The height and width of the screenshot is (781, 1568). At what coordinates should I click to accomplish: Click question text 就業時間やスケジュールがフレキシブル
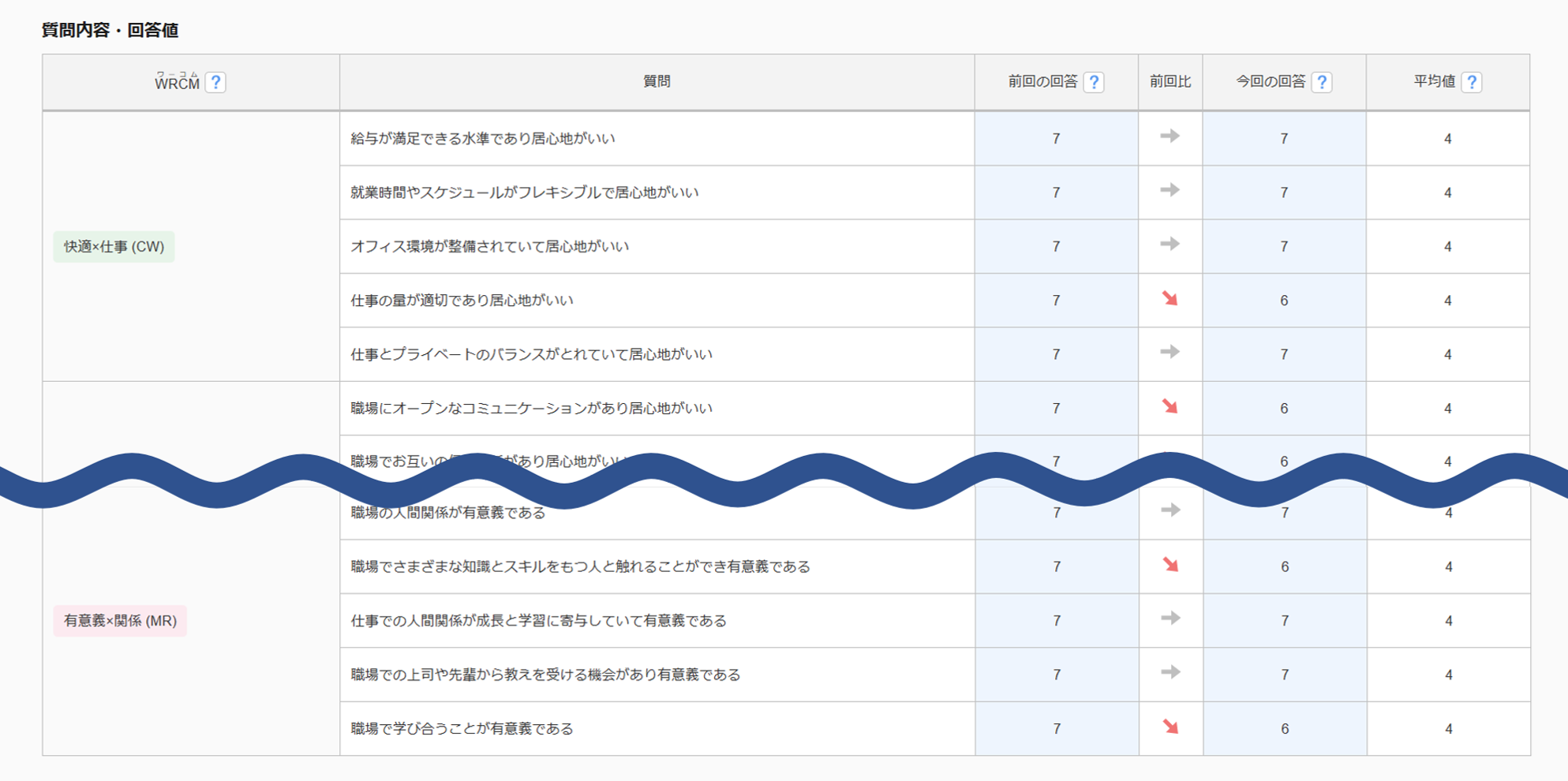click(x=524, y=192)
